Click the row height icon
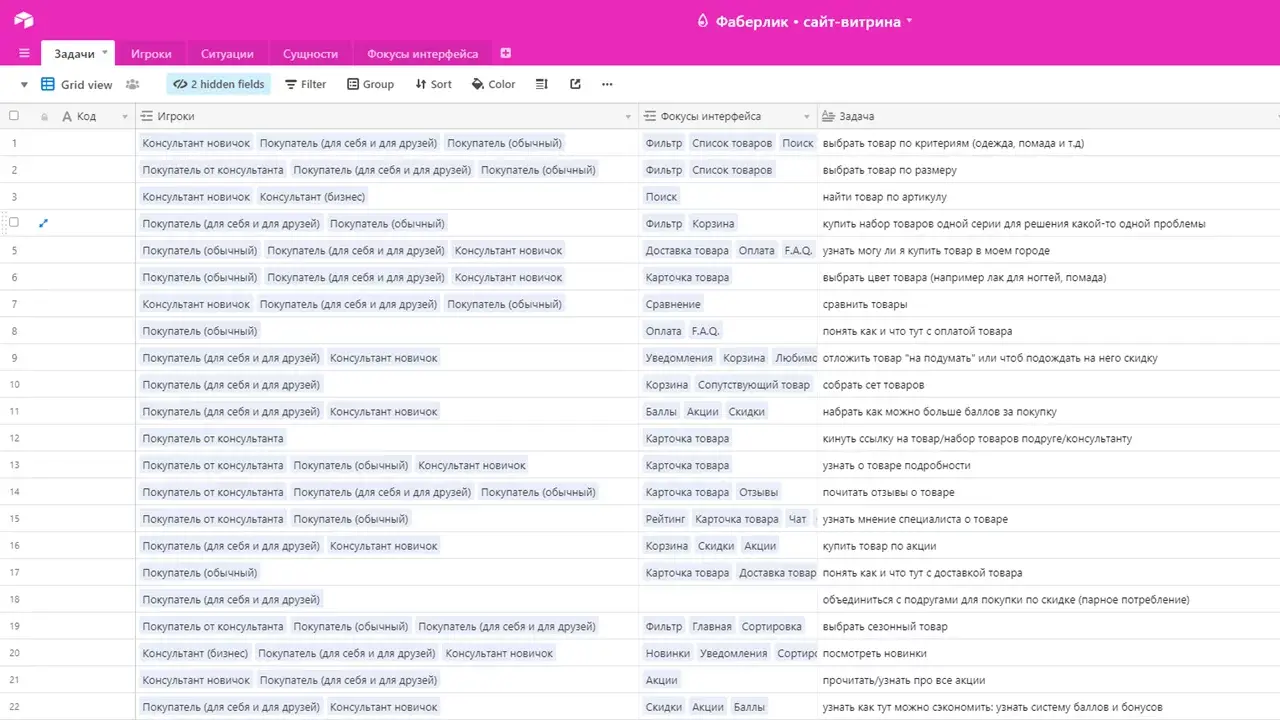The image size is (1280, 720). tap(541, 84)
